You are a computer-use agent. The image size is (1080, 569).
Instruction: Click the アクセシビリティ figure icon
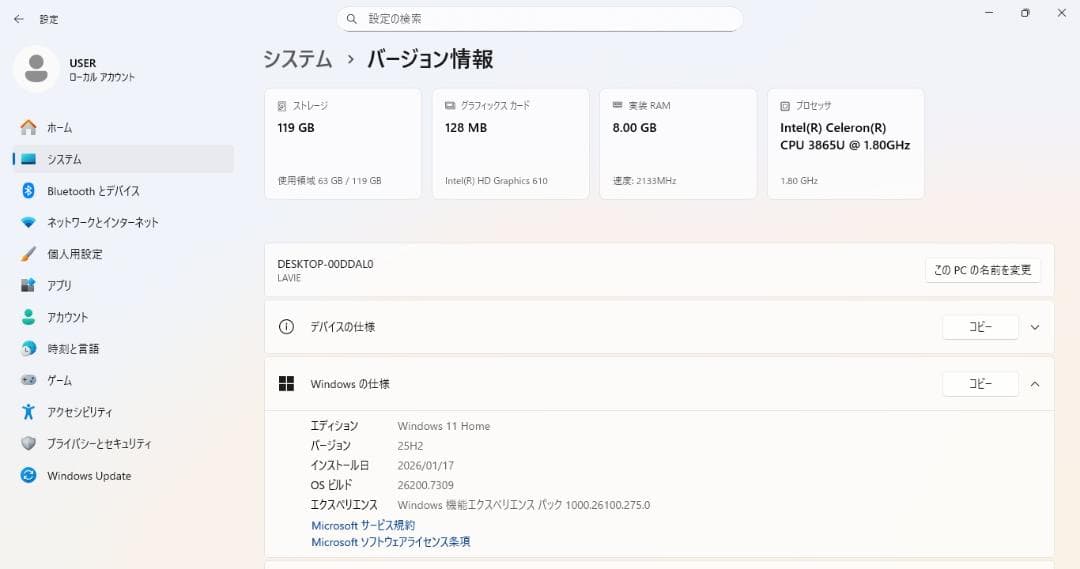28,412
